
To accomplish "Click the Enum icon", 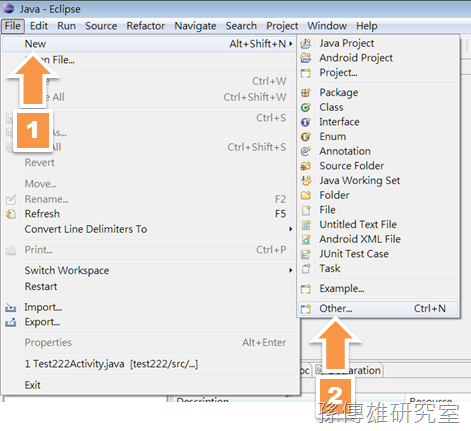I will (306, 137).
